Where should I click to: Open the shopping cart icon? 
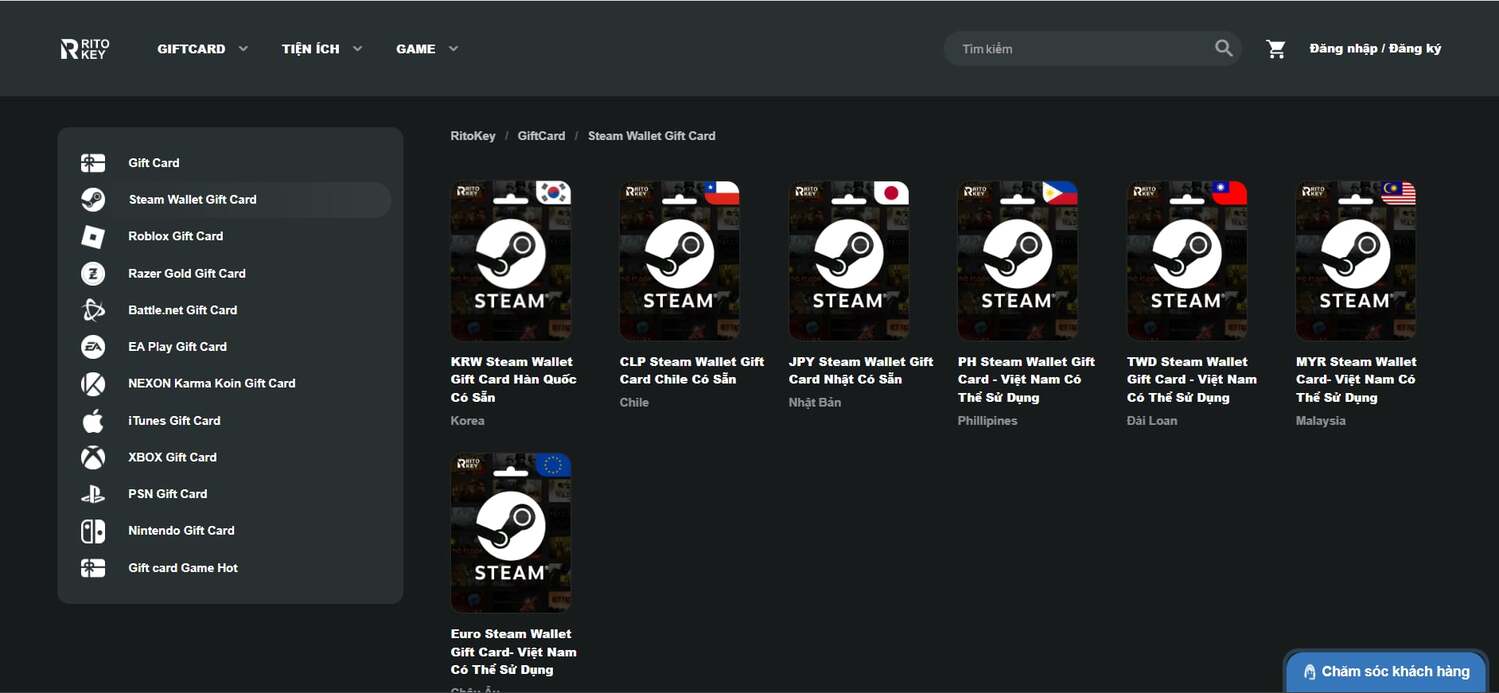point(1275,49)
